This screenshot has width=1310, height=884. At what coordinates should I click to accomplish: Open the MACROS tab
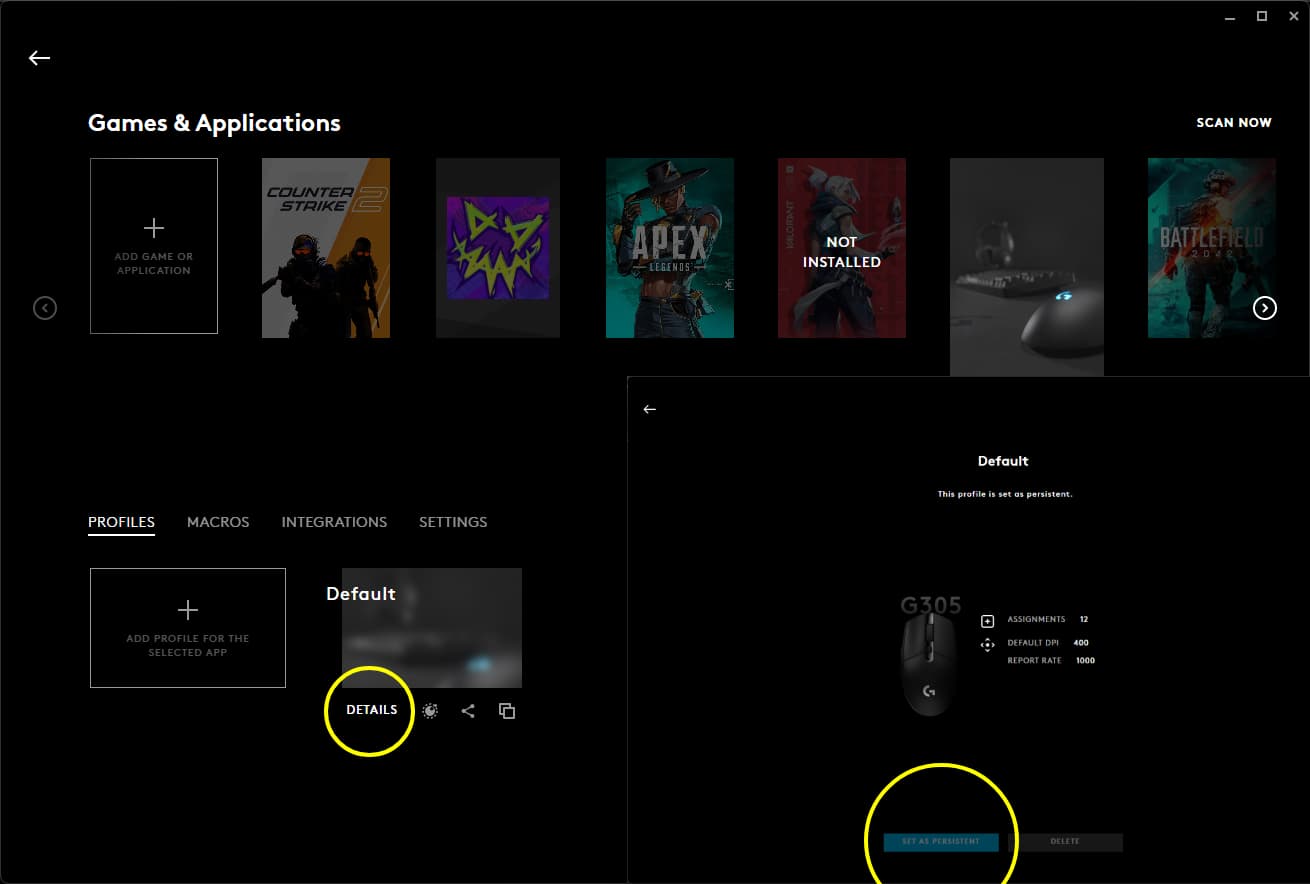(x=218, y=522)
